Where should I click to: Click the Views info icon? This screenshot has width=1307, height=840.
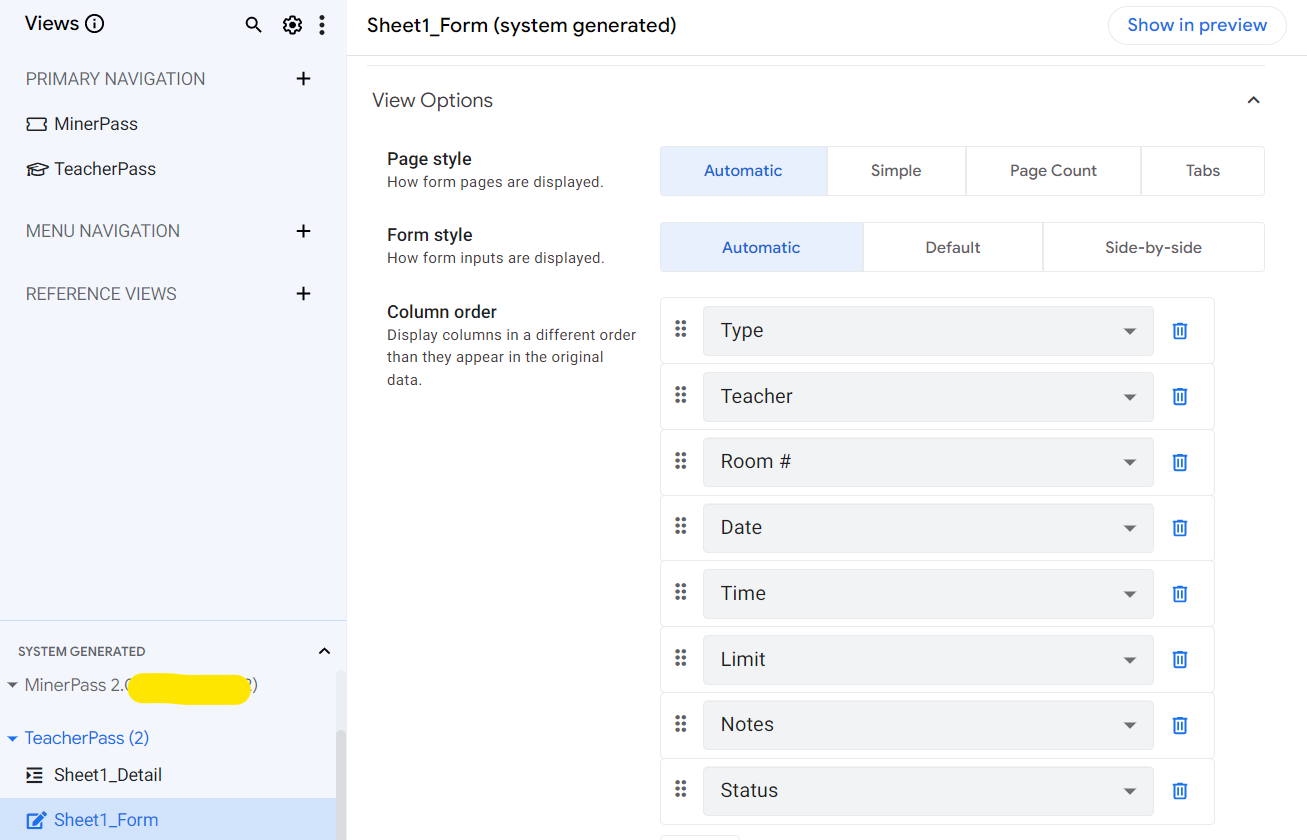(x=95, y=24)
